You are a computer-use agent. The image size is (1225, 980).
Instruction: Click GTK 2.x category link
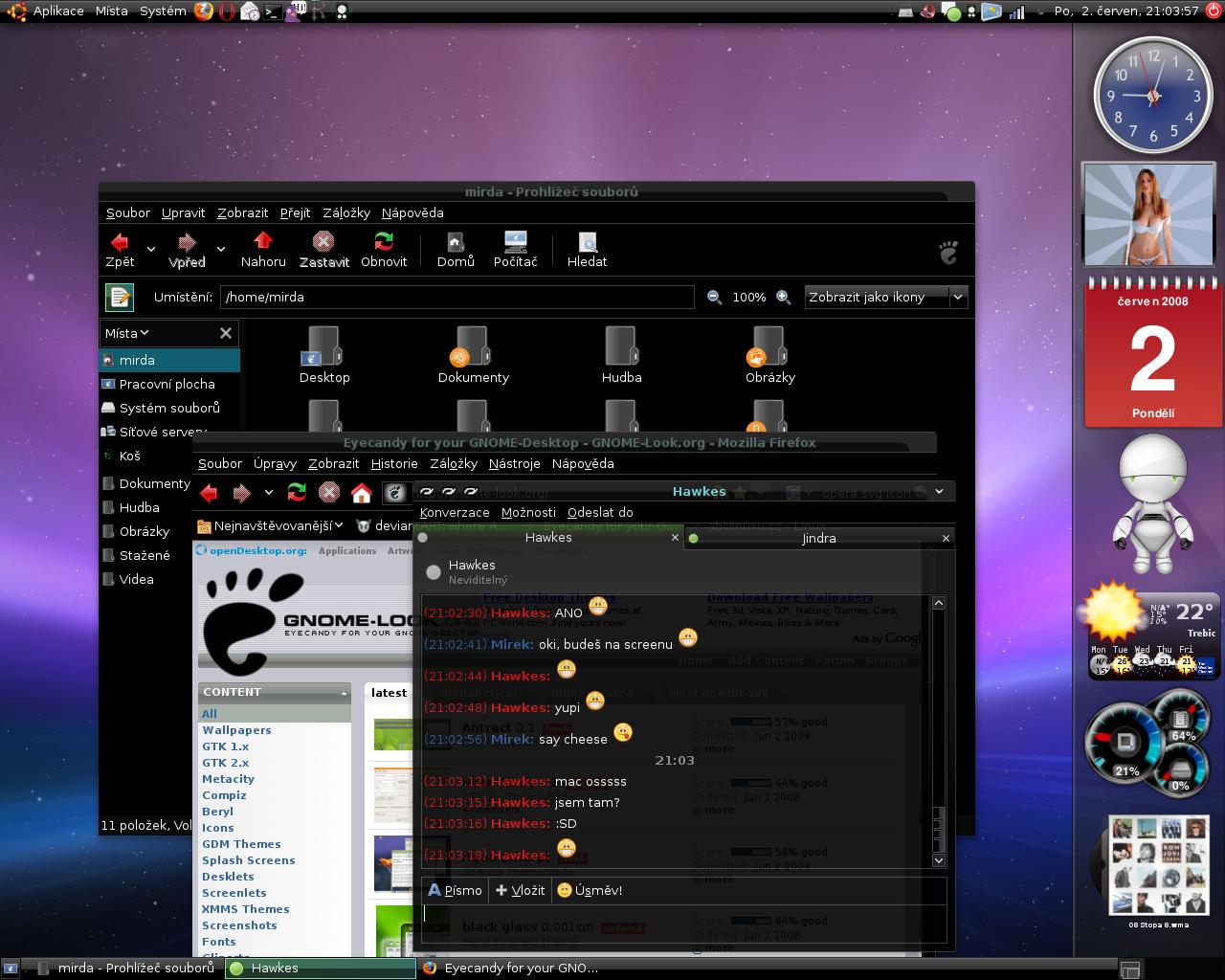pyautogui.click(x=226, y=763)
